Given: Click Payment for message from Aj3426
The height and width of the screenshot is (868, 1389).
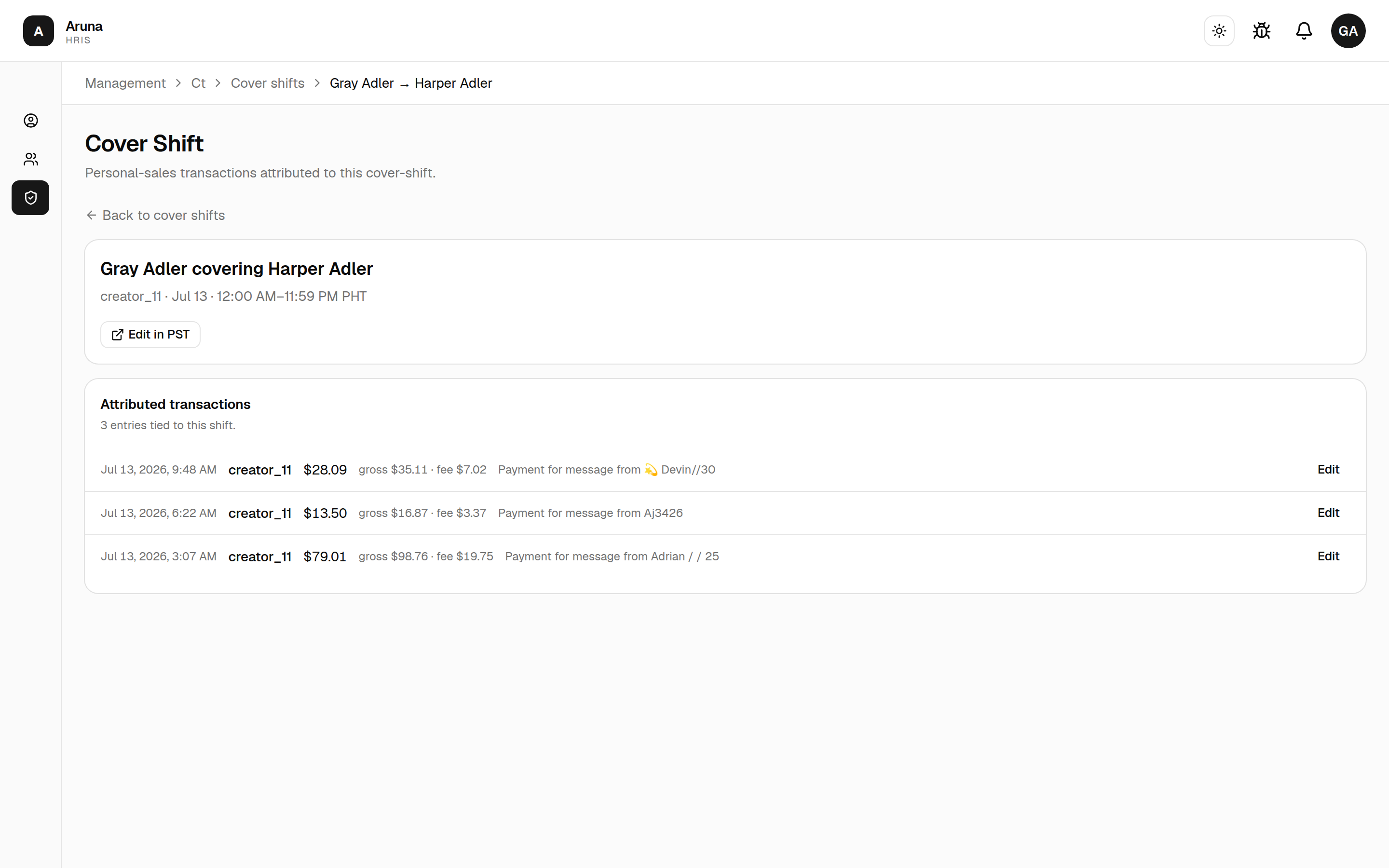Looking at the screenshot, I should click(591, 513).
